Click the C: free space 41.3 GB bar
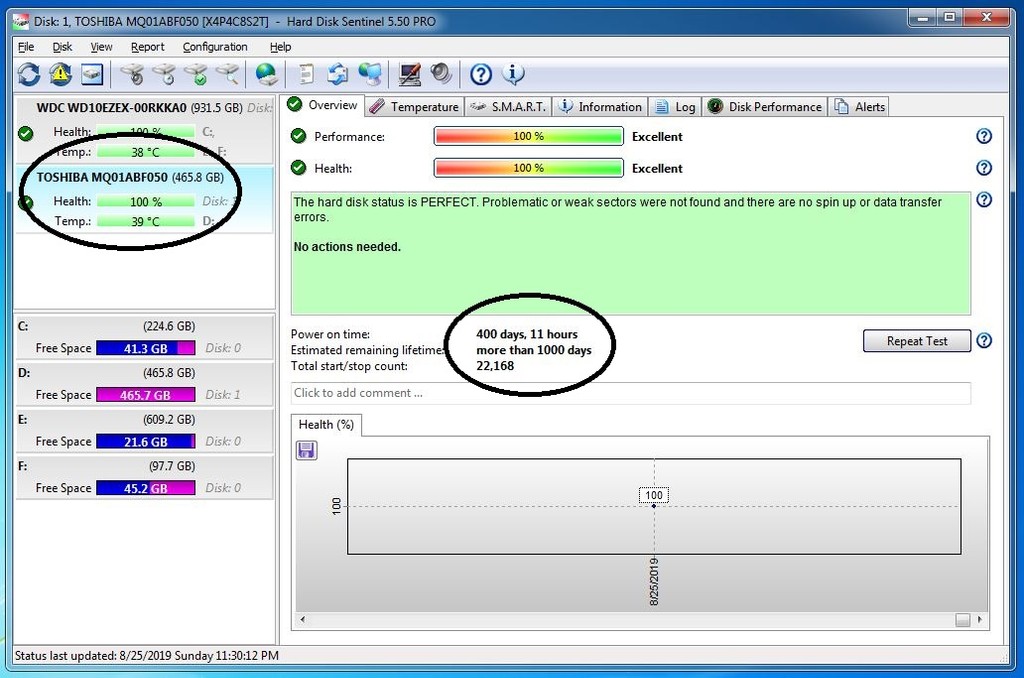 [x=146, y=348]
